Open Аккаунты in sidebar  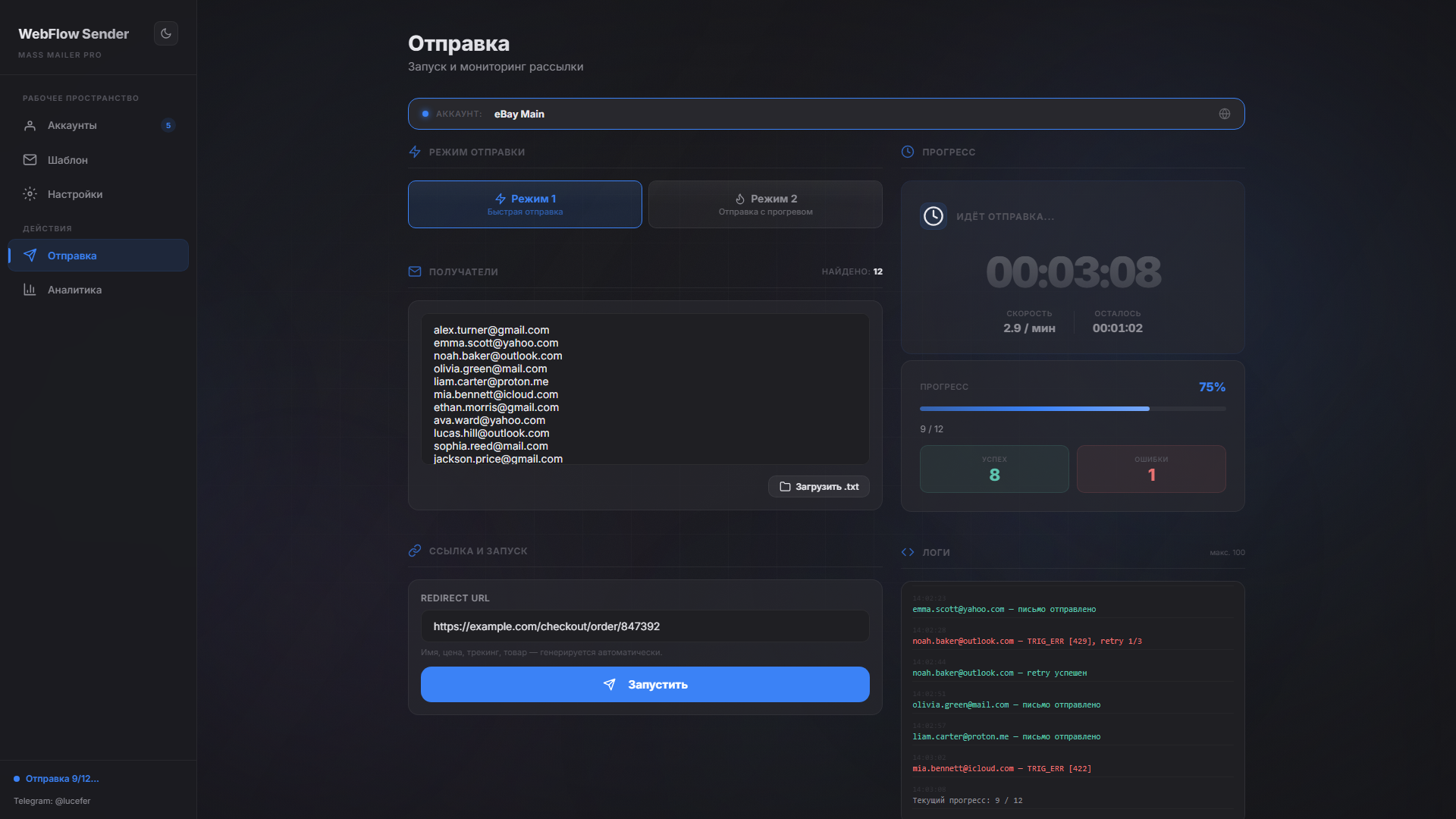[x=72, y=125]
